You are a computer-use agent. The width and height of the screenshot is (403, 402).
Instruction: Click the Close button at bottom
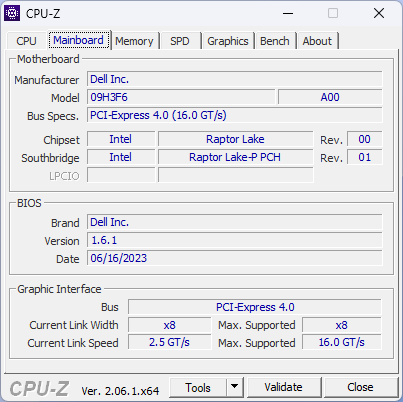pyautogui.click(x=360, y=387)
